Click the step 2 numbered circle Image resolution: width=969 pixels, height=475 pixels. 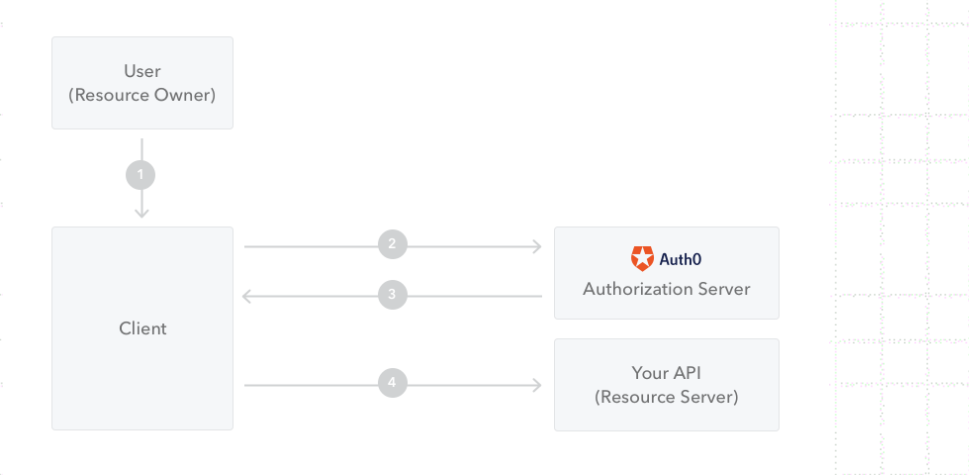pyautogui.click(x=392, y=243)
